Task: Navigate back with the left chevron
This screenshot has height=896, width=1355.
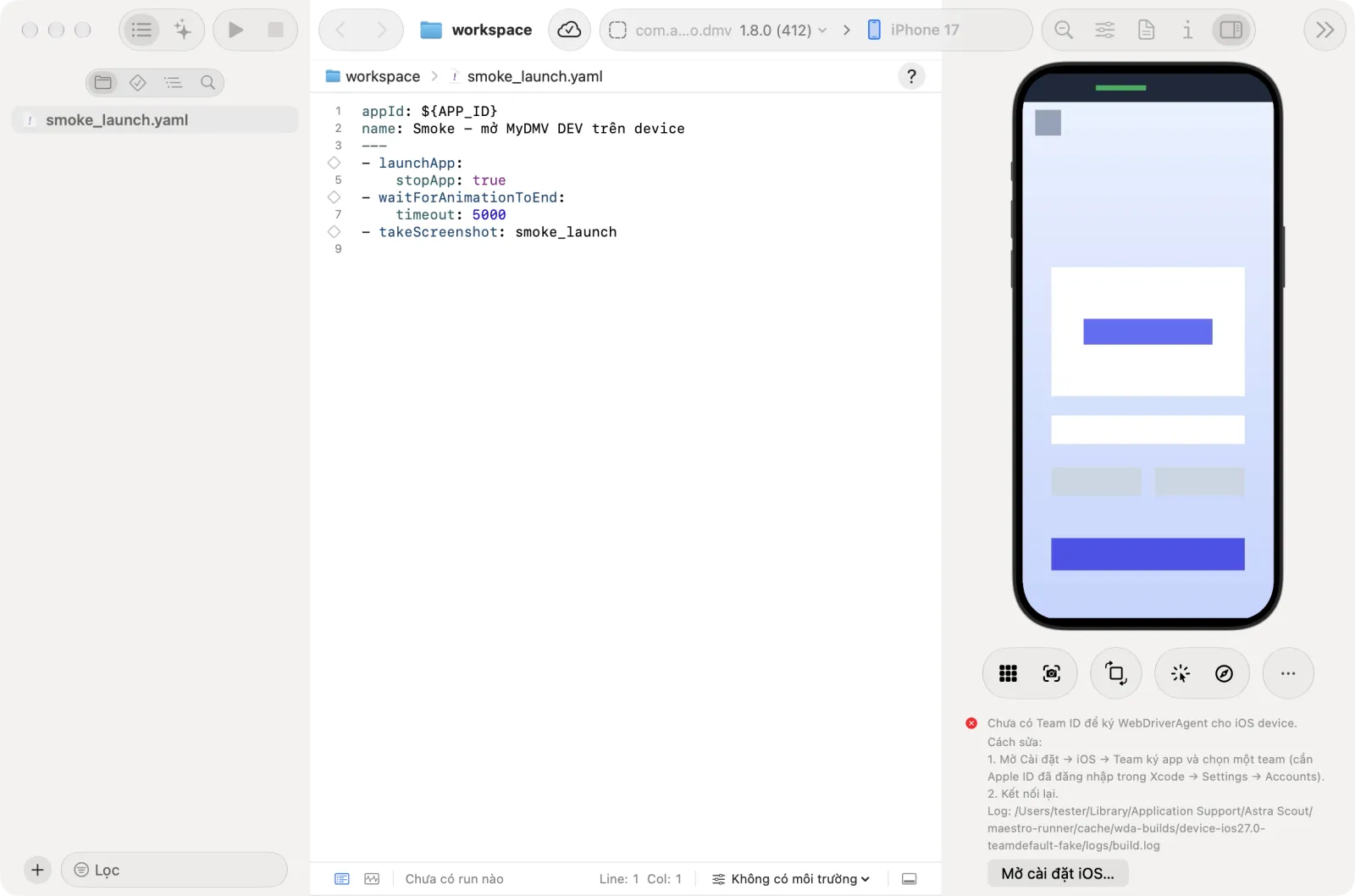Action: click(x=340, y=30)
